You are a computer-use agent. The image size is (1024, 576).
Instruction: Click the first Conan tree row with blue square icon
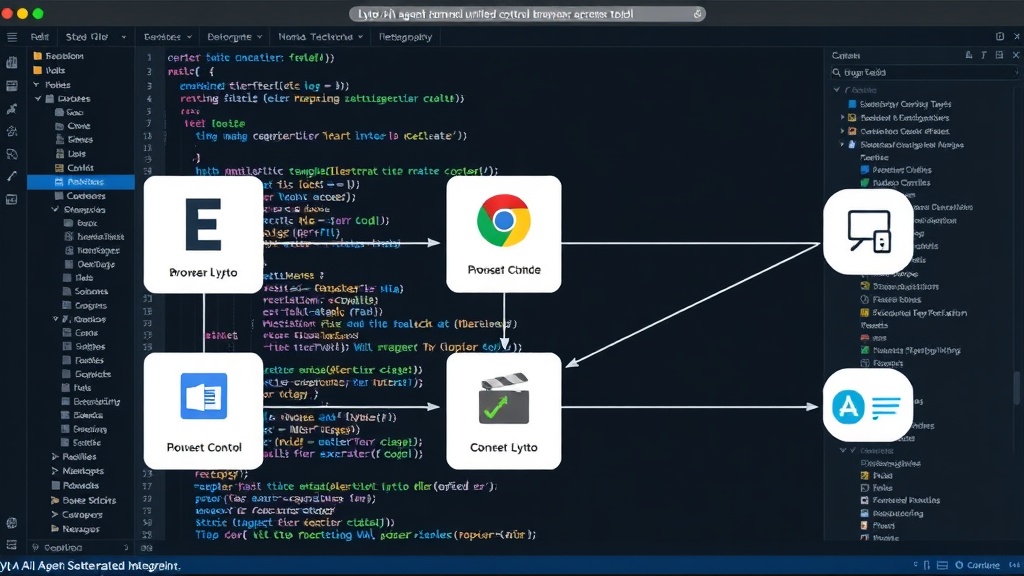click(x=900, y=104)
